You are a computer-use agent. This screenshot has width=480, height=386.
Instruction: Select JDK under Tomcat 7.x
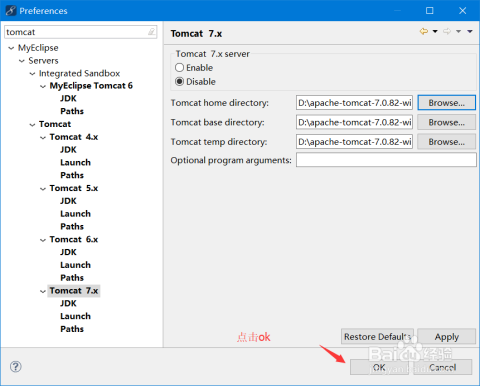pos(68,303)
